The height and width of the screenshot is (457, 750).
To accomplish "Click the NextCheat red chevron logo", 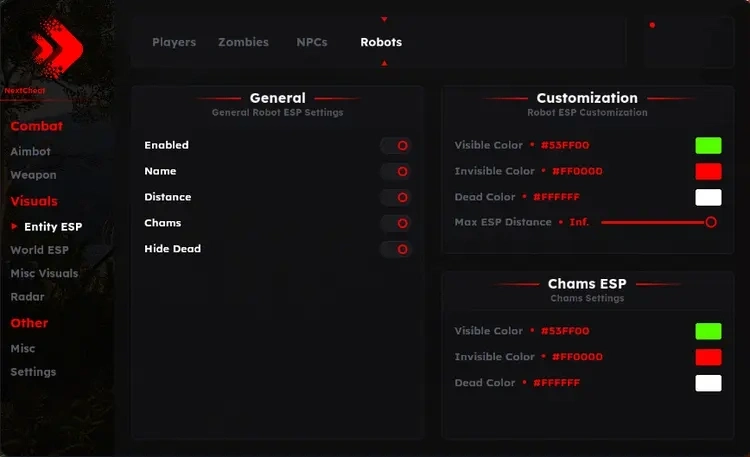I will tap(57, 48).
